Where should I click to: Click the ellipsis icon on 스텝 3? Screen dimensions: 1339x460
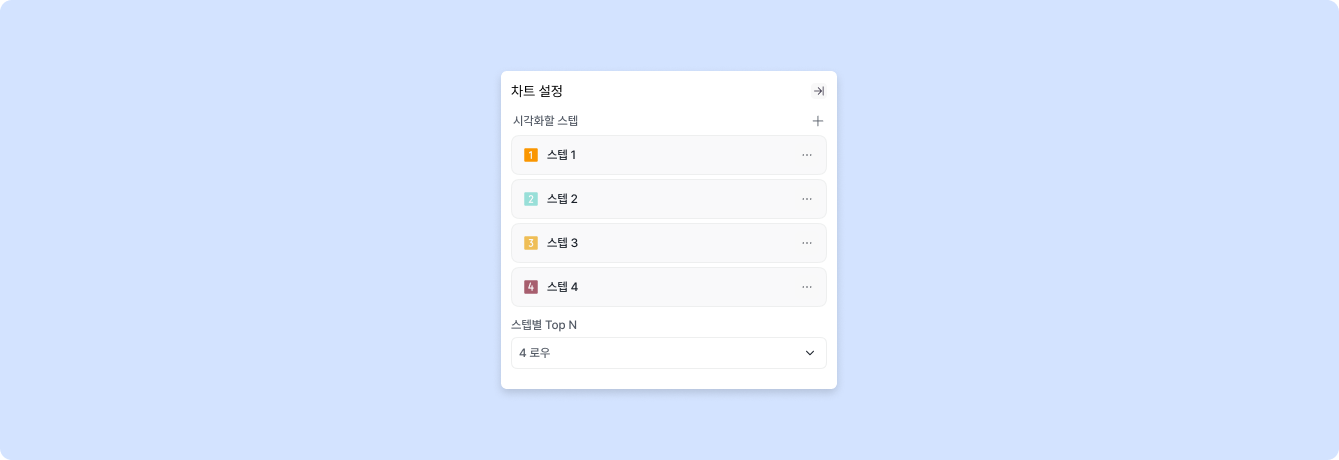point(807,243)
